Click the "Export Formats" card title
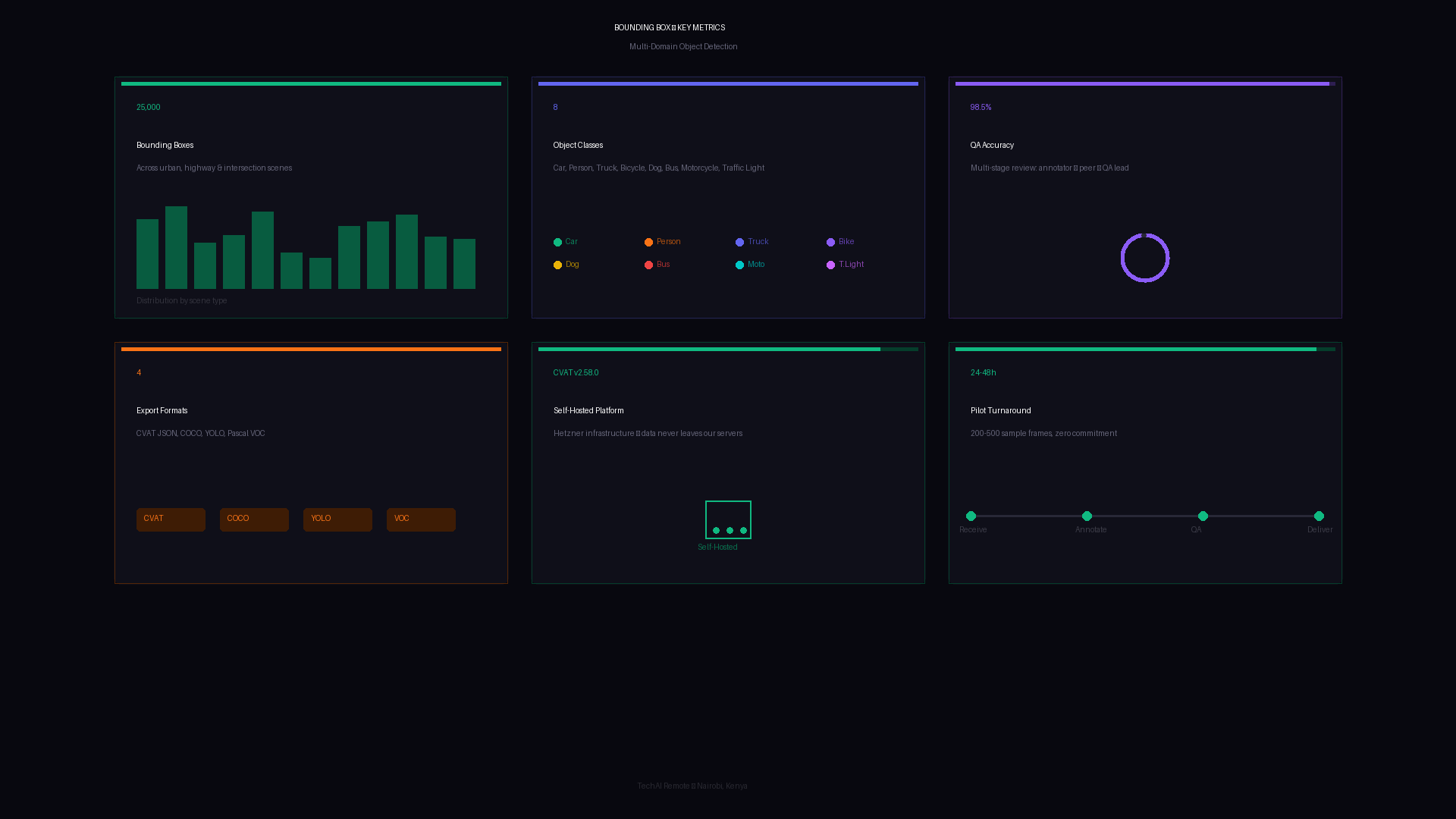Image resolution: width=1456 pixels, height=819 pixels. 162,411
